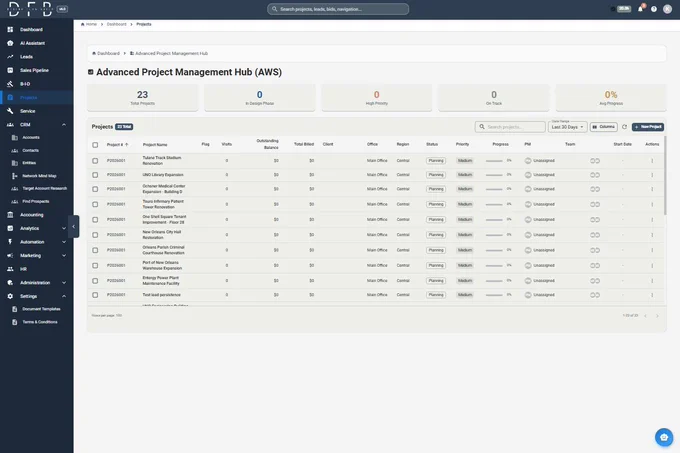The height and width of the screenshot is (453, 680).
Task: Expand the Automation sidebar section
Action: [x=64, y=242]
